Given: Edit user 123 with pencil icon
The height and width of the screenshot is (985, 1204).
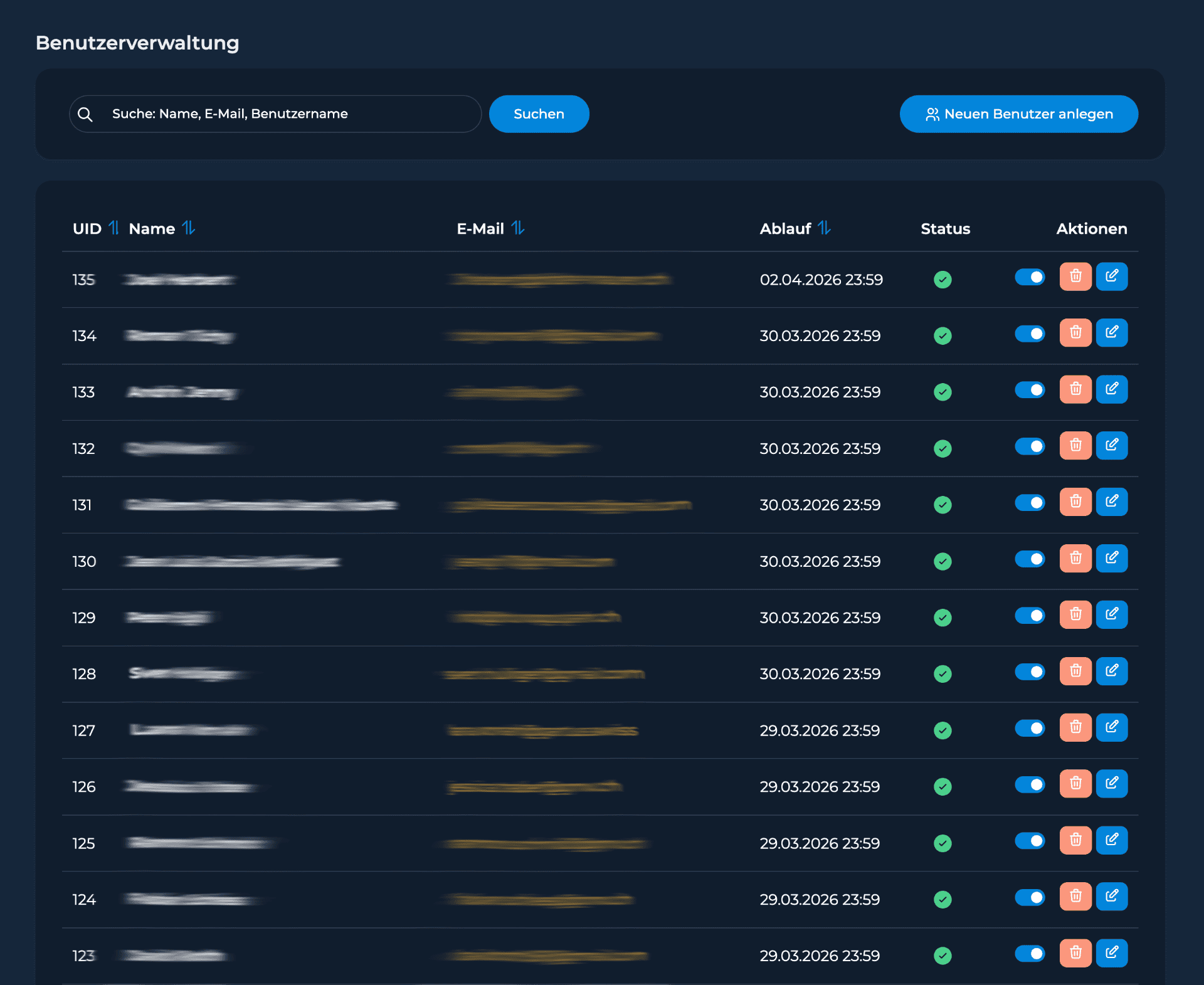Looking at the screenshot, I should tap(1111, 953).
